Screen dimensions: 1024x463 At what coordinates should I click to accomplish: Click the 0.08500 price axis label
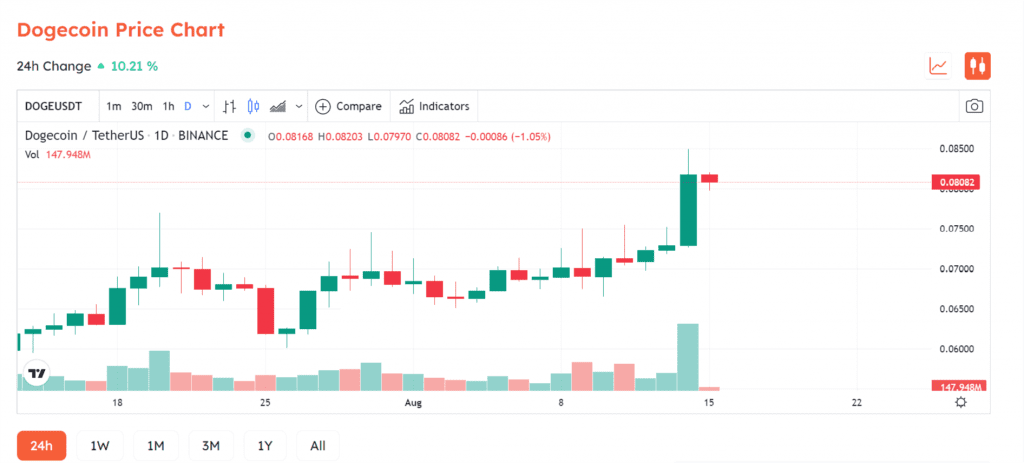pos(957,149)
